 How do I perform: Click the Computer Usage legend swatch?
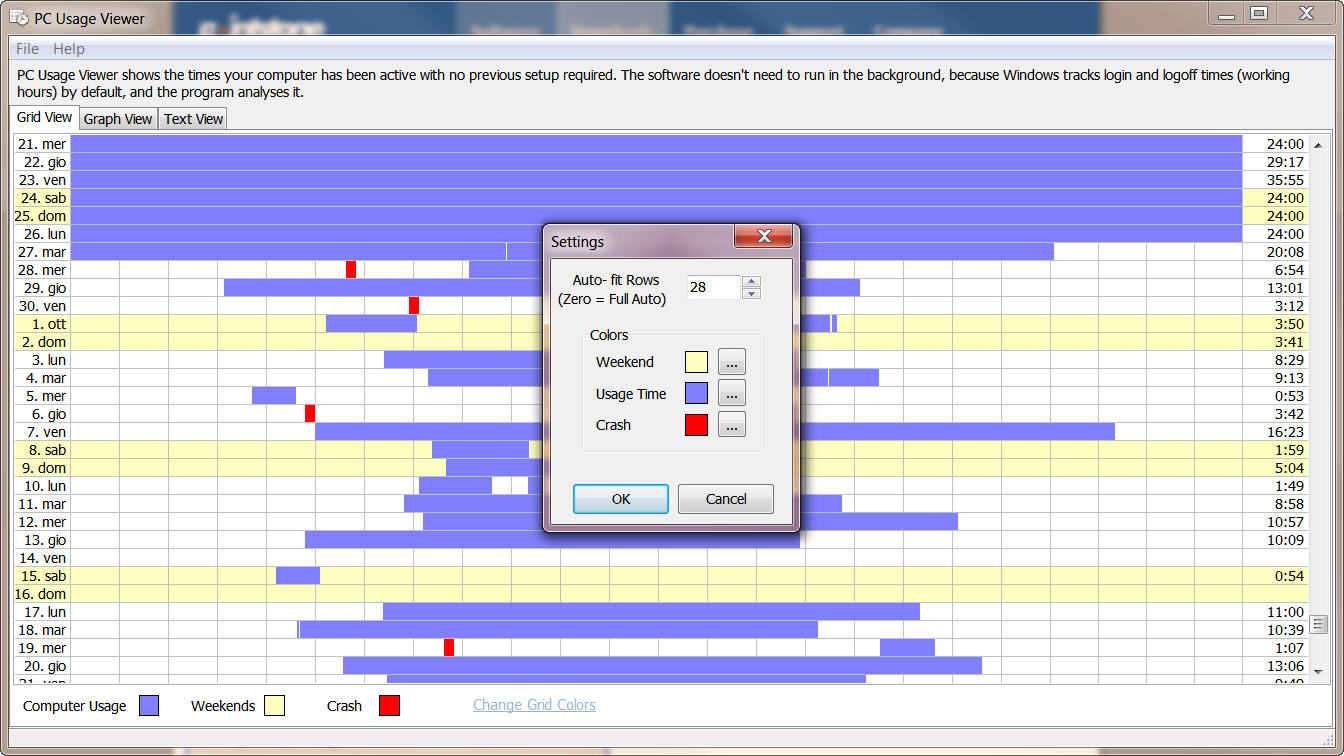(x=149, y=706)
